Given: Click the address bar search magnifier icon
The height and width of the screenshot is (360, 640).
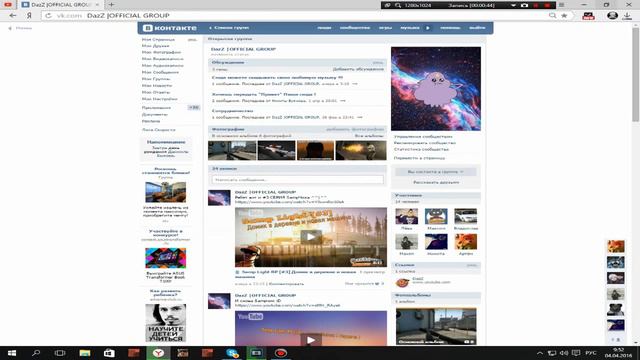Looking at the screenshot, I should [552, 16].
